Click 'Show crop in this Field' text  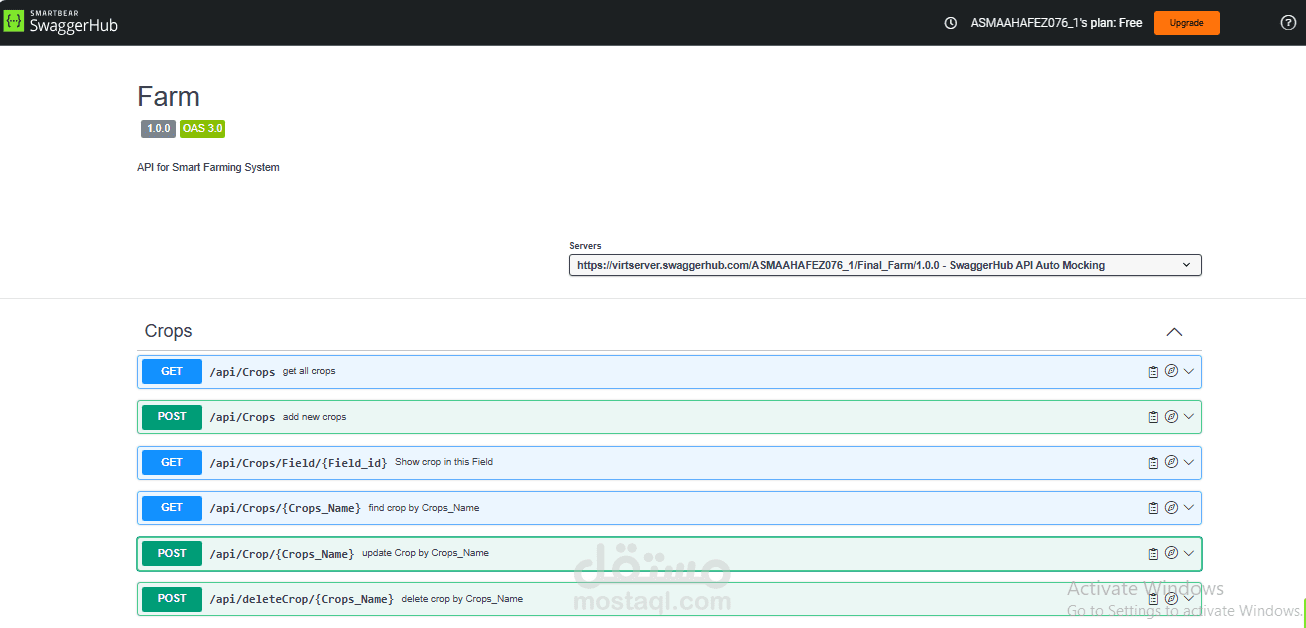point(444,462)
